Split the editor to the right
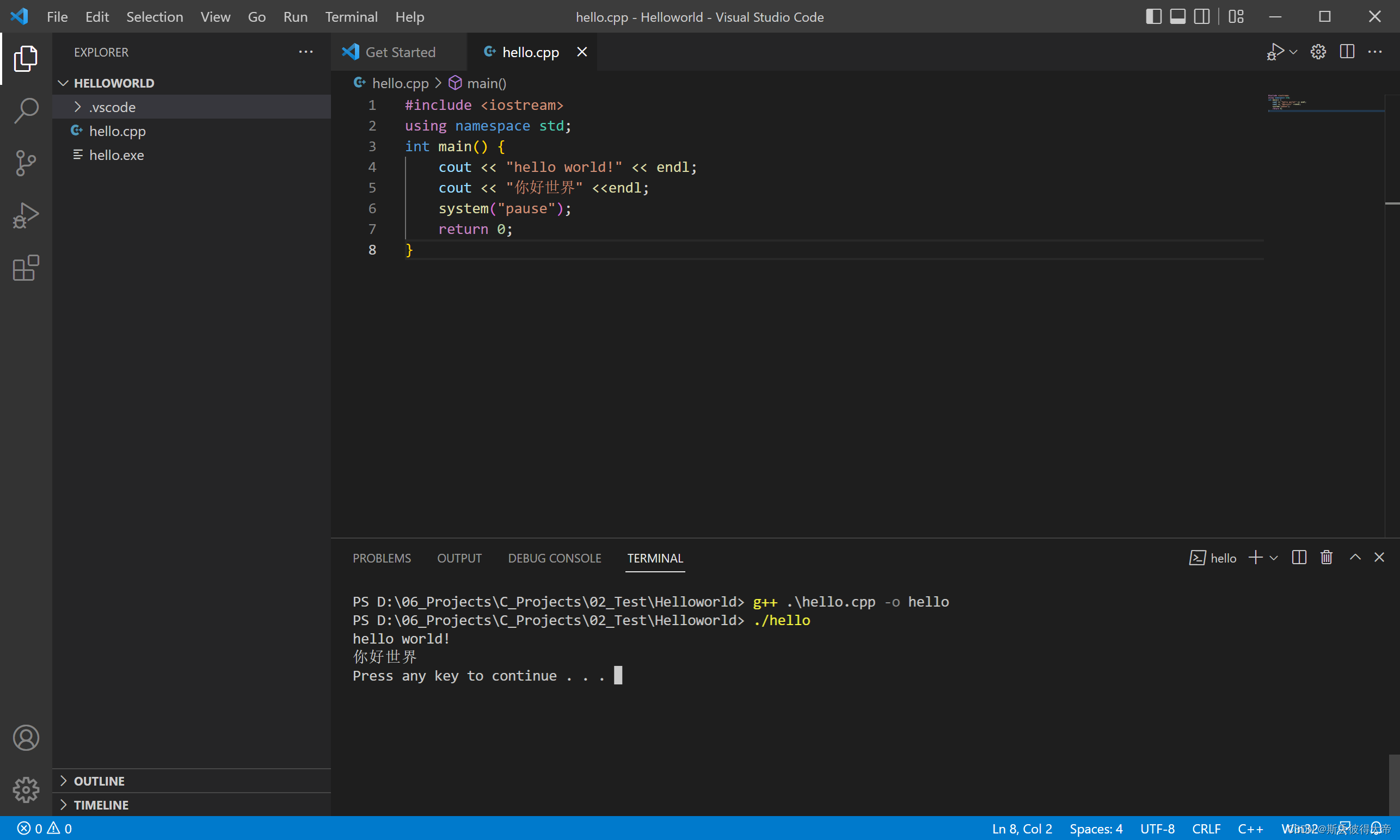 (1347, 52)
